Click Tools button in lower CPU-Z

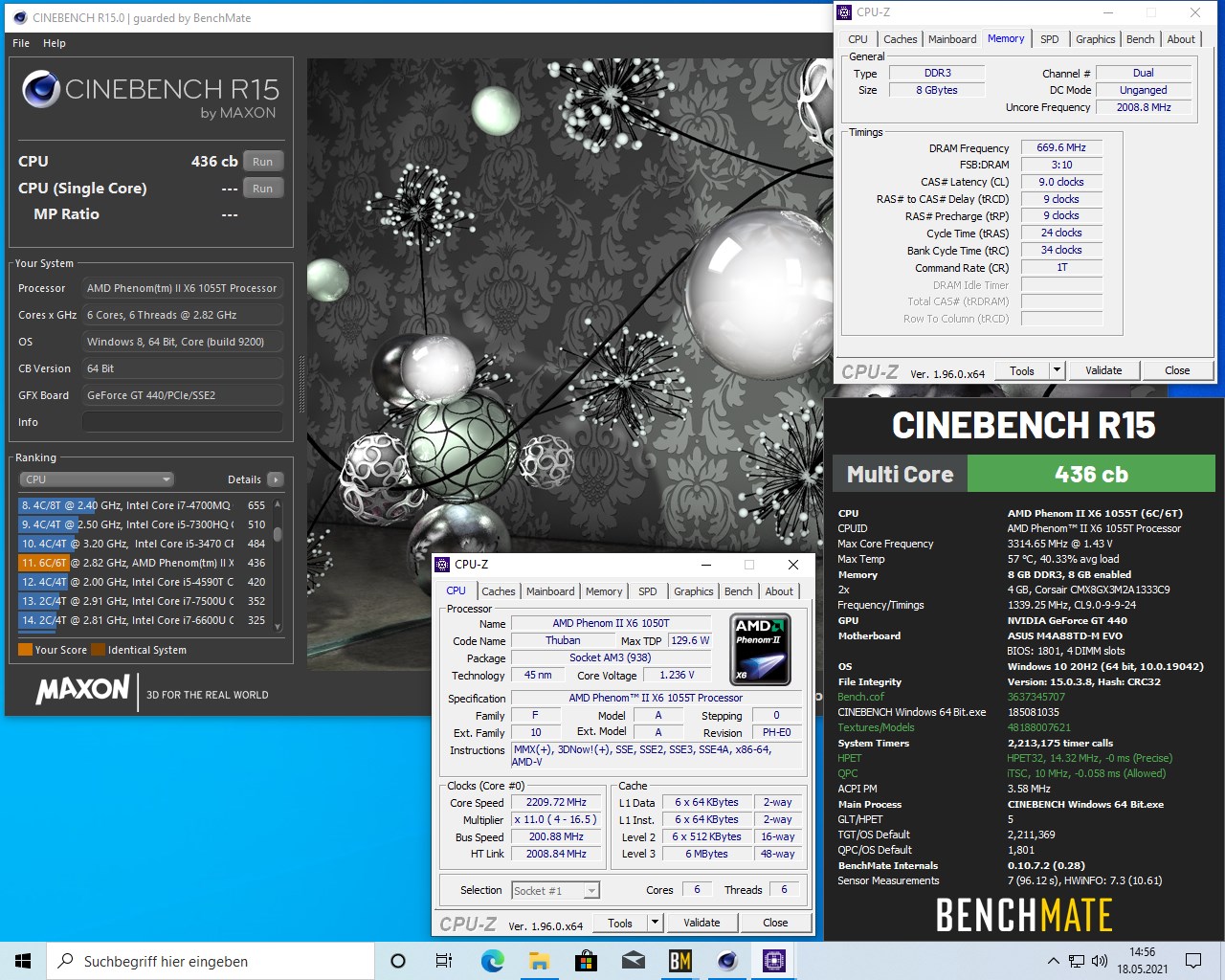(620, 924)
